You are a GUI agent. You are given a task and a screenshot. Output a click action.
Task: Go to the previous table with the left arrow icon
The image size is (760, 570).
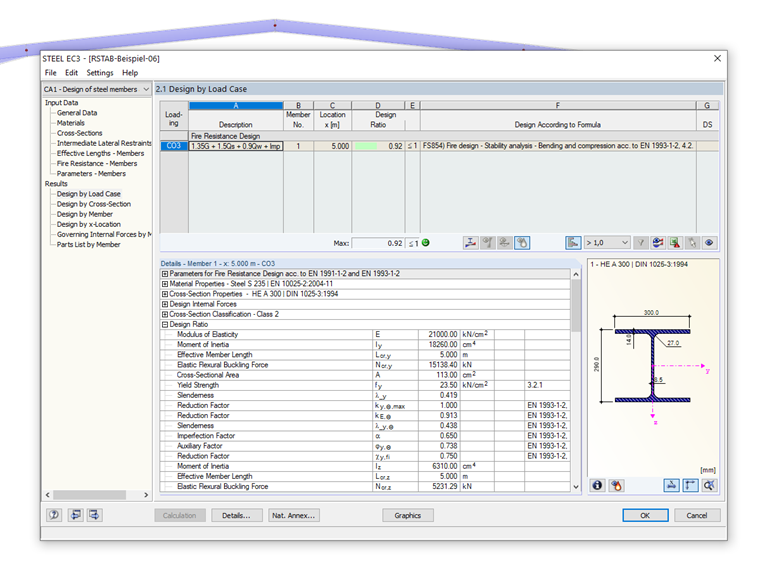point(76,515)
